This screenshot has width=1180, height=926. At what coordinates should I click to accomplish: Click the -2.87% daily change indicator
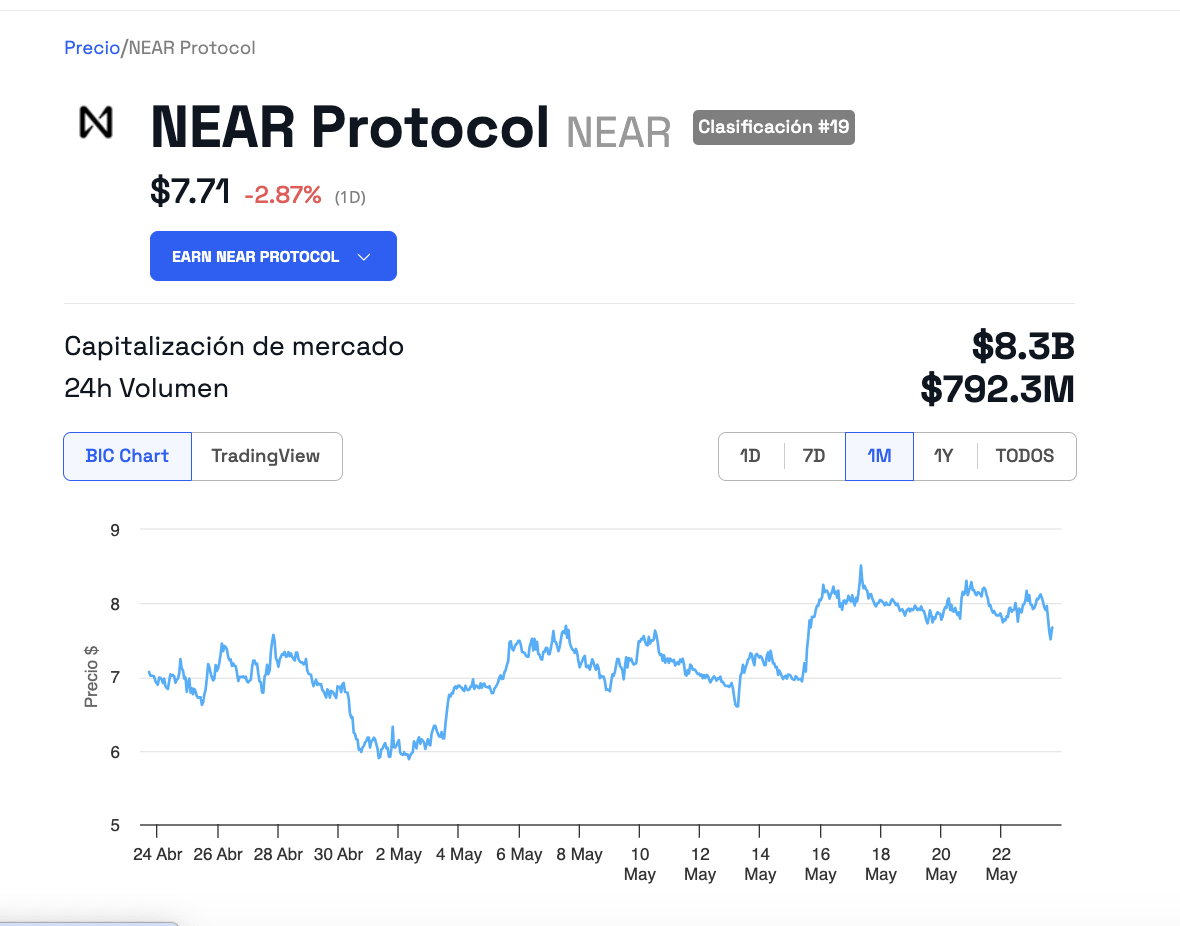283,196
